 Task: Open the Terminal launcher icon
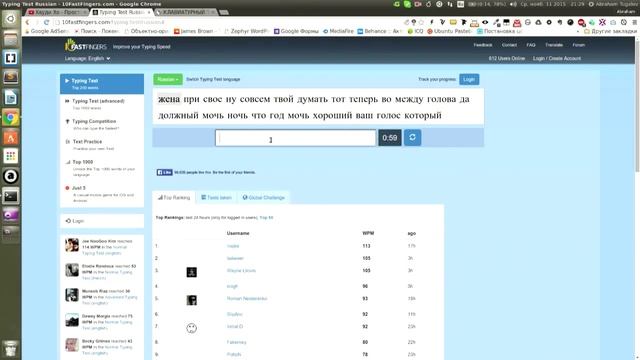[11, 196]
